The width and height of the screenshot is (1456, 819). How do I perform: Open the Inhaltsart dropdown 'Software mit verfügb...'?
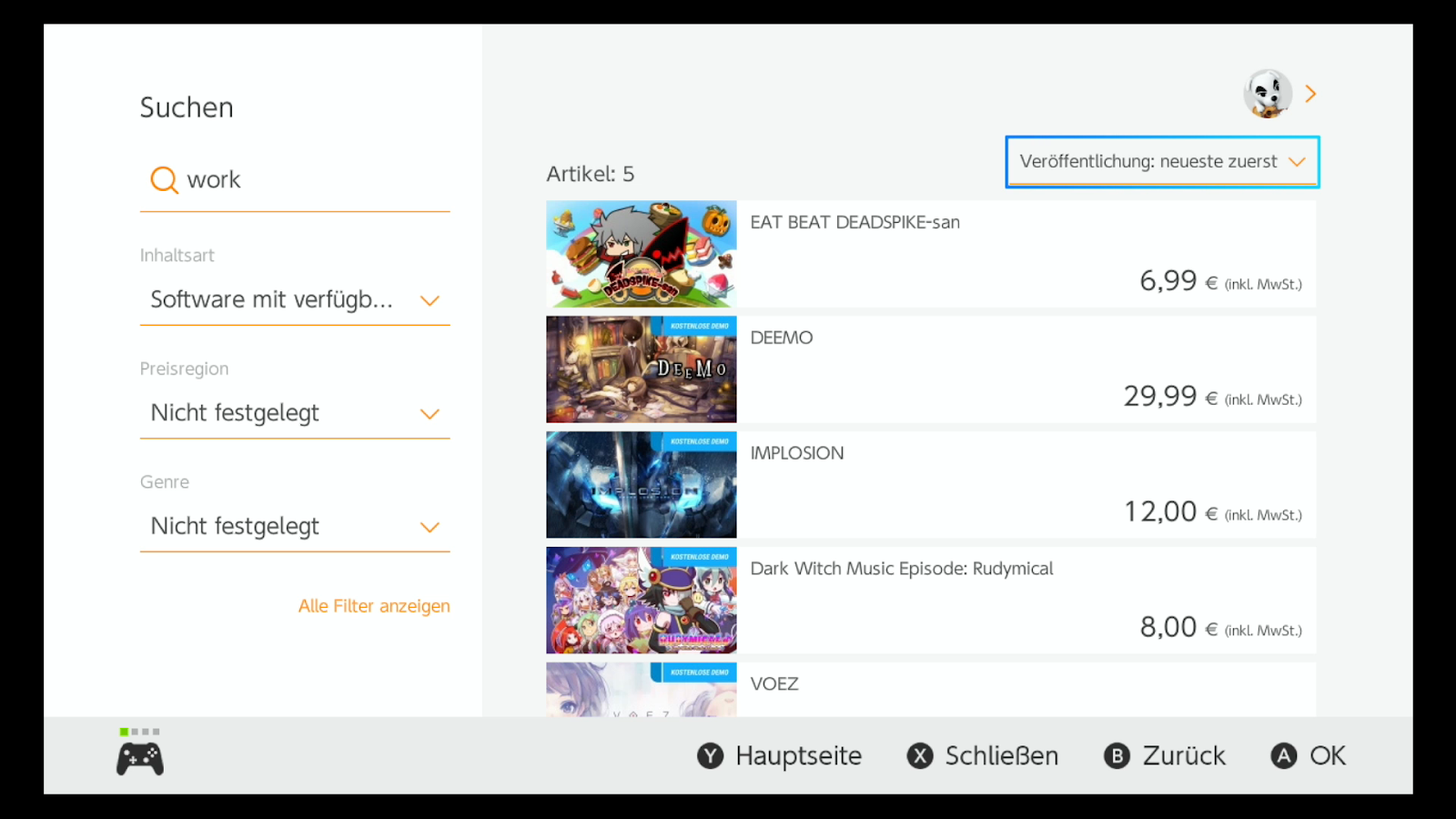click(295, 300)
